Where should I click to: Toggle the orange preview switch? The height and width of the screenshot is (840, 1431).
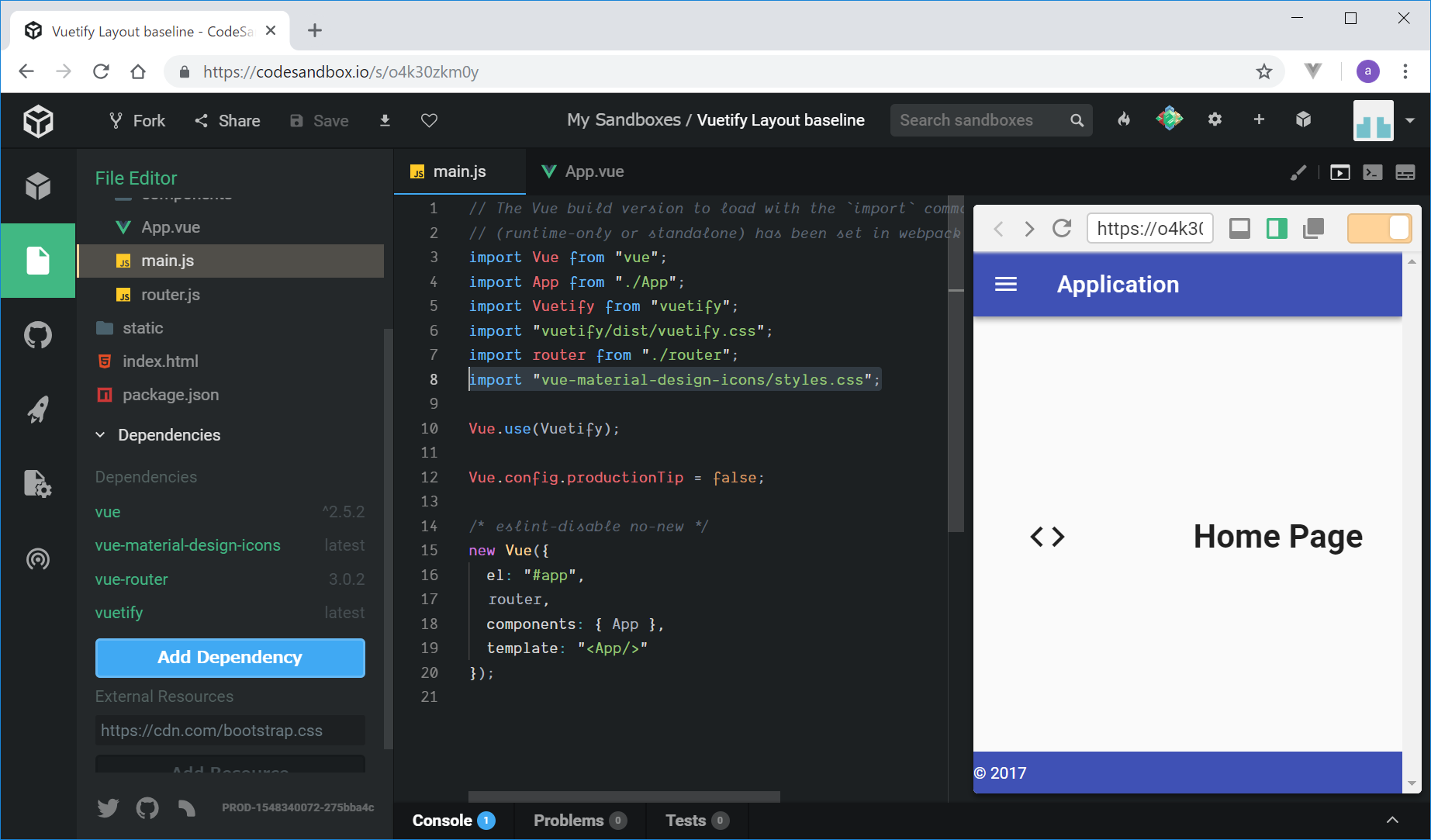click(1379, 229)
